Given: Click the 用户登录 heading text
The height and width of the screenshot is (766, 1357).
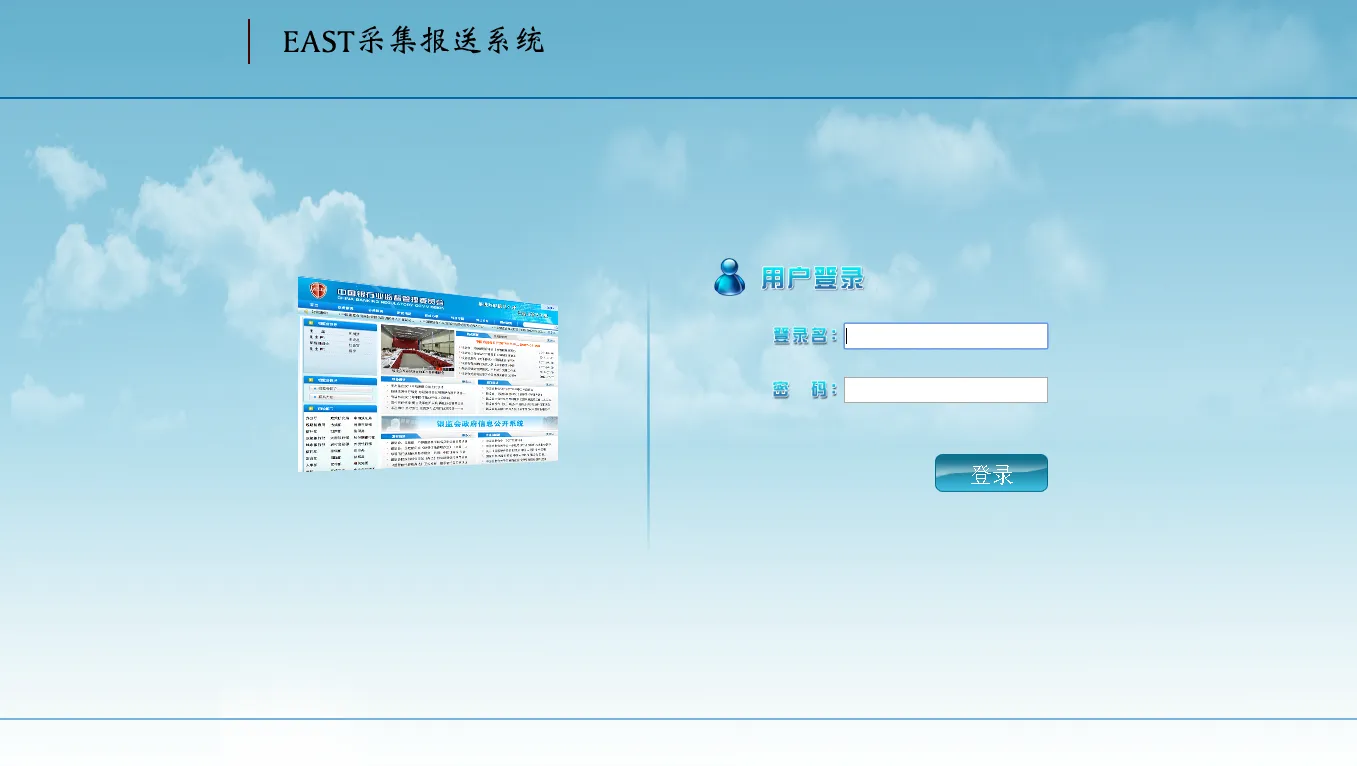Looking at the screenshot, I should click(812, 278).
